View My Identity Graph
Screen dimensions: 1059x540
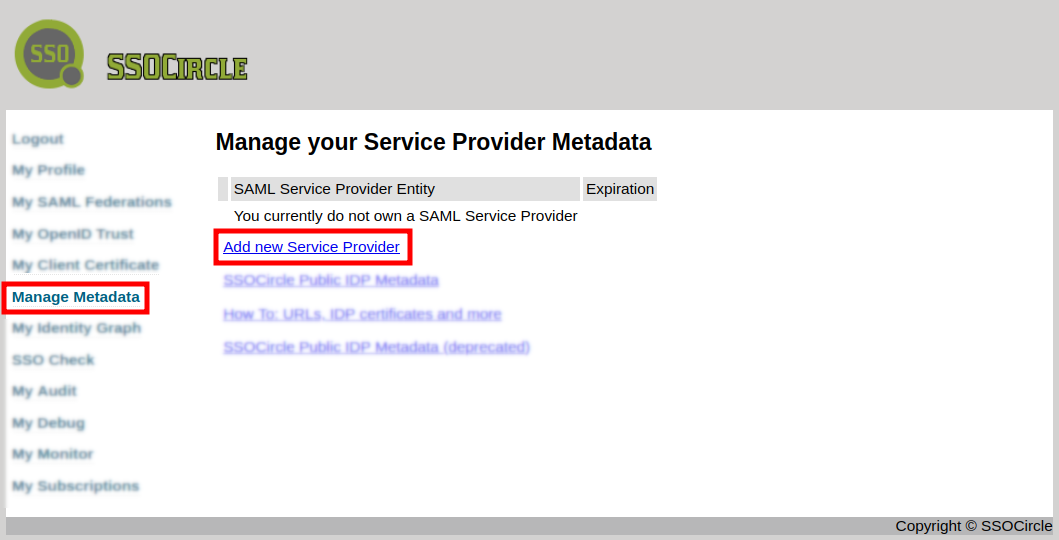(76, 328)
